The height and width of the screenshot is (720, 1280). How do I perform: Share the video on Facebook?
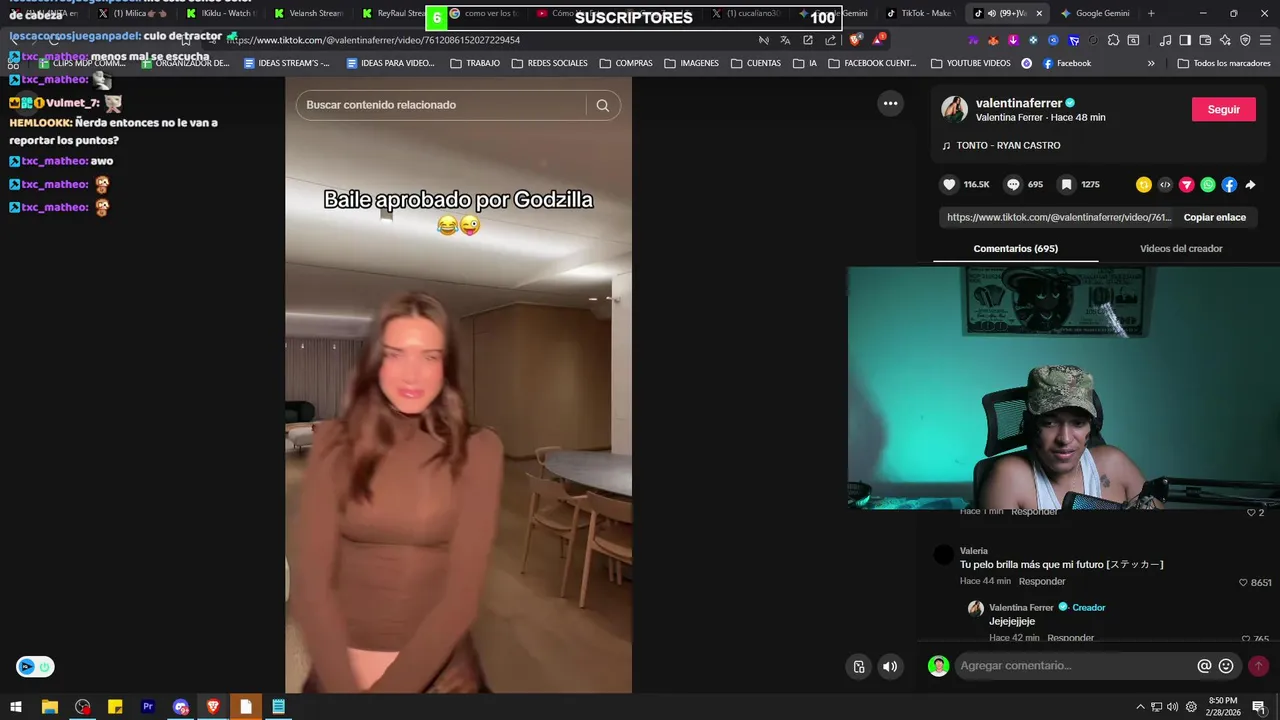point(1229,184)
